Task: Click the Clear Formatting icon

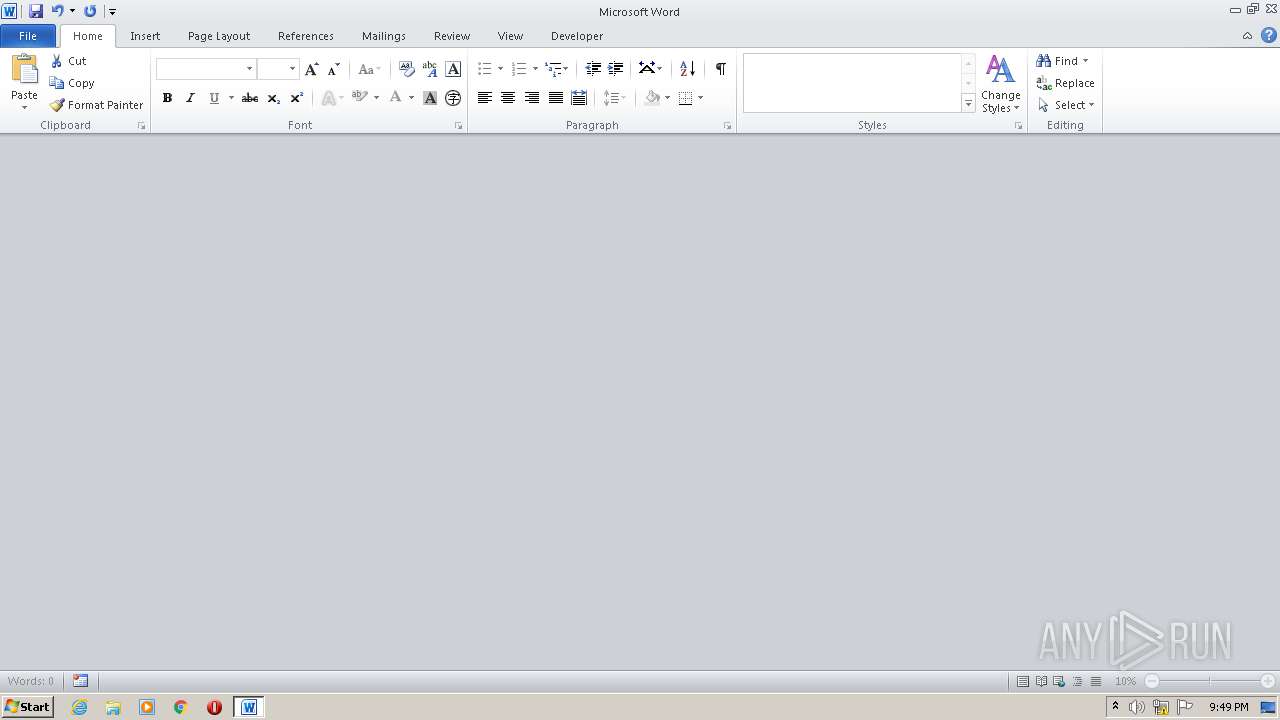Action: coord(406,69)
